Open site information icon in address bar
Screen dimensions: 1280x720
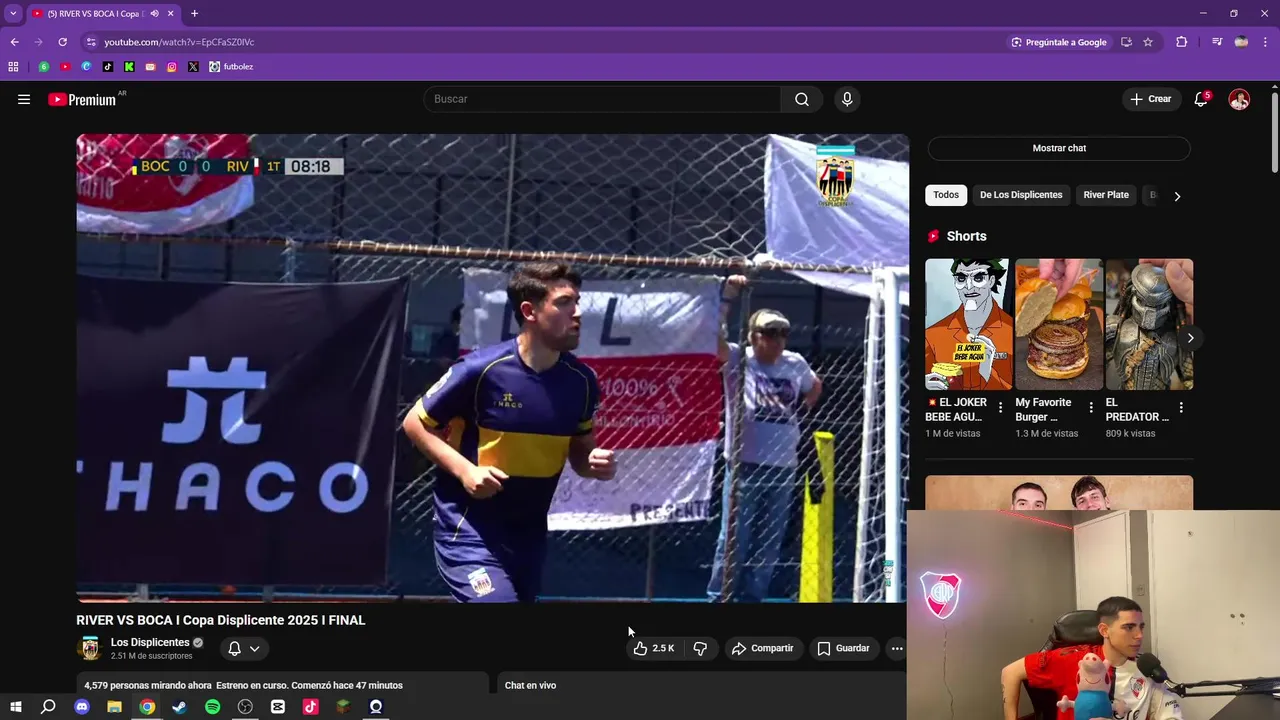(91, 42)
